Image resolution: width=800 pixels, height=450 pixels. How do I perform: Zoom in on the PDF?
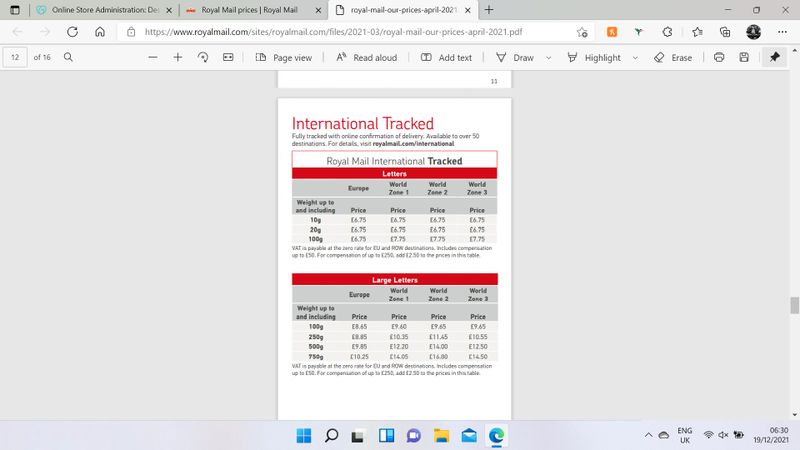tap(178, 57)
